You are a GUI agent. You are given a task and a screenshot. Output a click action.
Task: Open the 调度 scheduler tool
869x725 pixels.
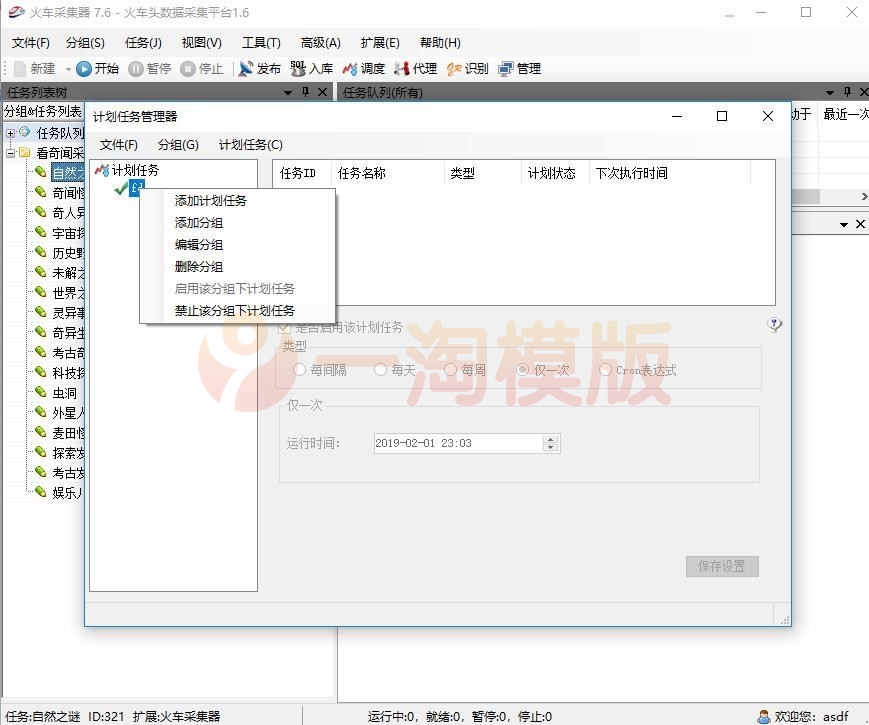(364, 69)
